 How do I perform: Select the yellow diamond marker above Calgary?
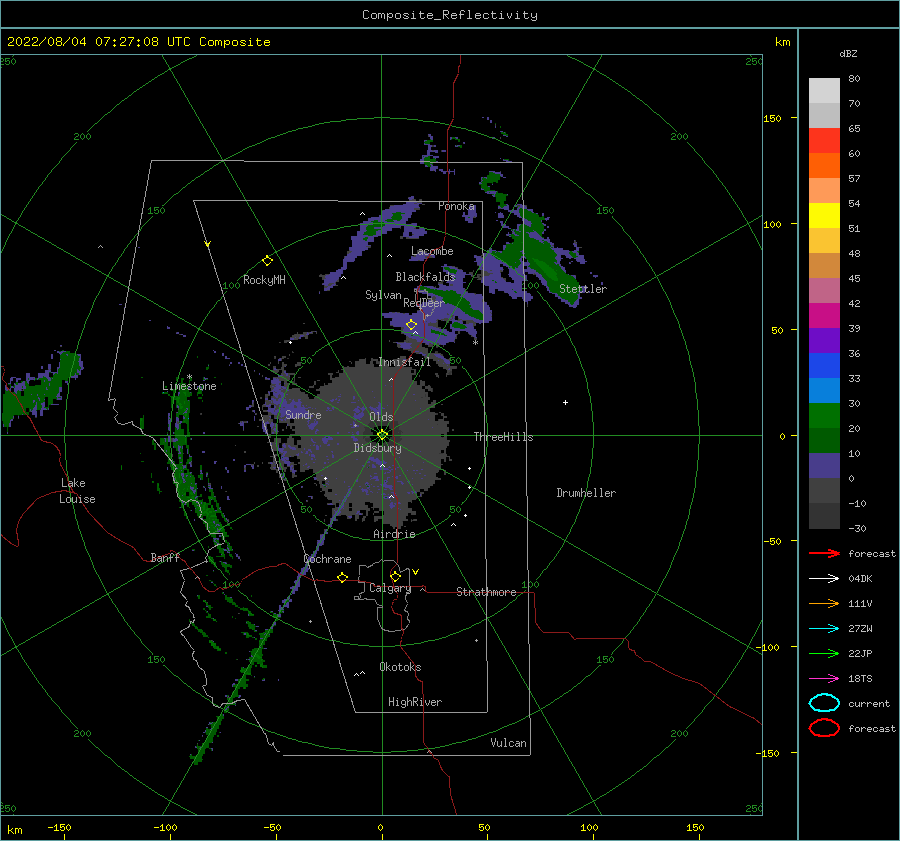395,576
